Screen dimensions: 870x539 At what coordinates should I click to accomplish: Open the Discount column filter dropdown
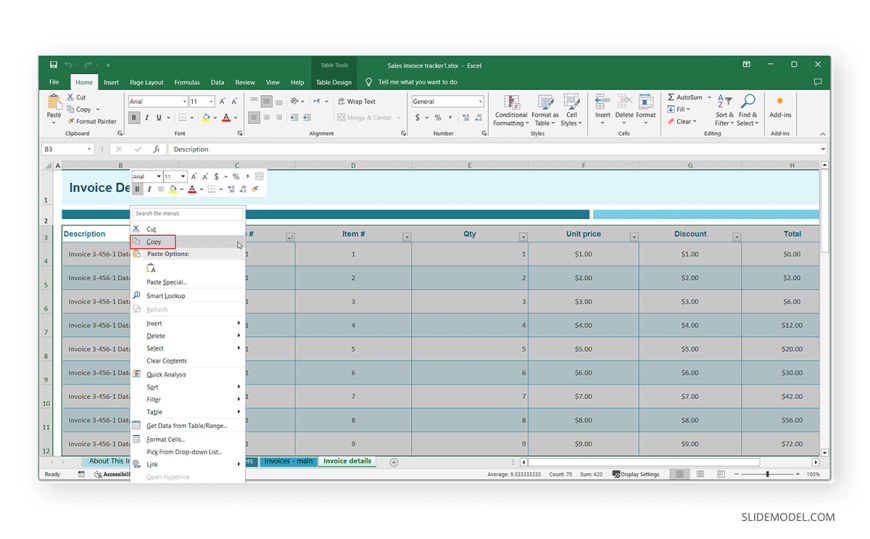click(x=736, y=237)
